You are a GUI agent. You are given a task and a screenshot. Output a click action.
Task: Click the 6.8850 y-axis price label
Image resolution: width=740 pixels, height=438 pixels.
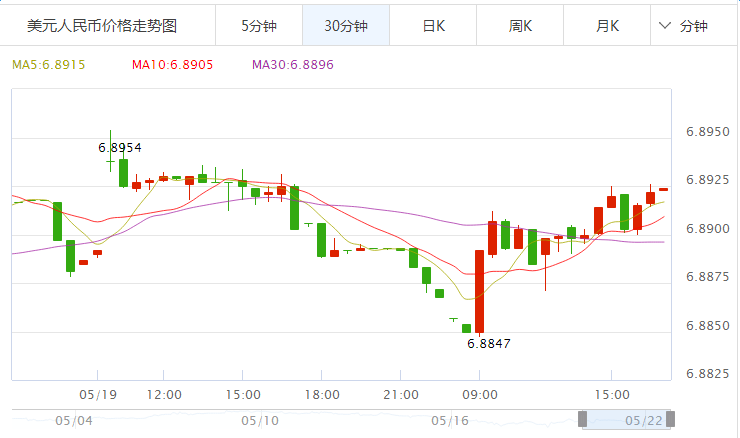click(707, 326)
